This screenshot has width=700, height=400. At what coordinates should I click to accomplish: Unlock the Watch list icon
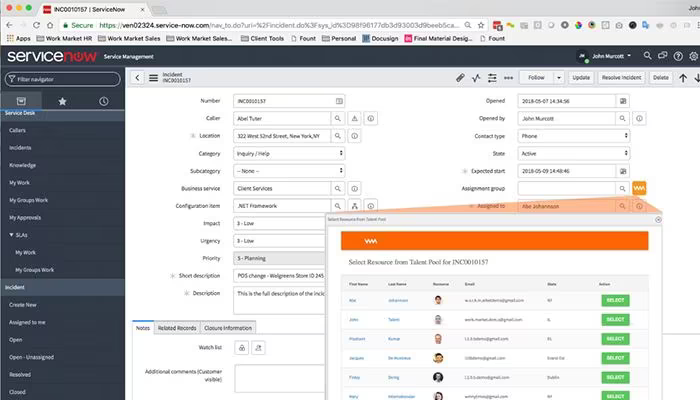point(242,348)
